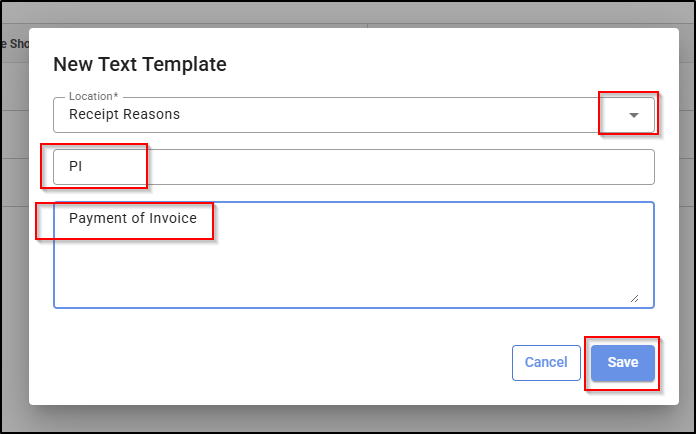Click the Receipt Reasons selected value
This screenshot has height=434, width=696.
click(124, 114)
